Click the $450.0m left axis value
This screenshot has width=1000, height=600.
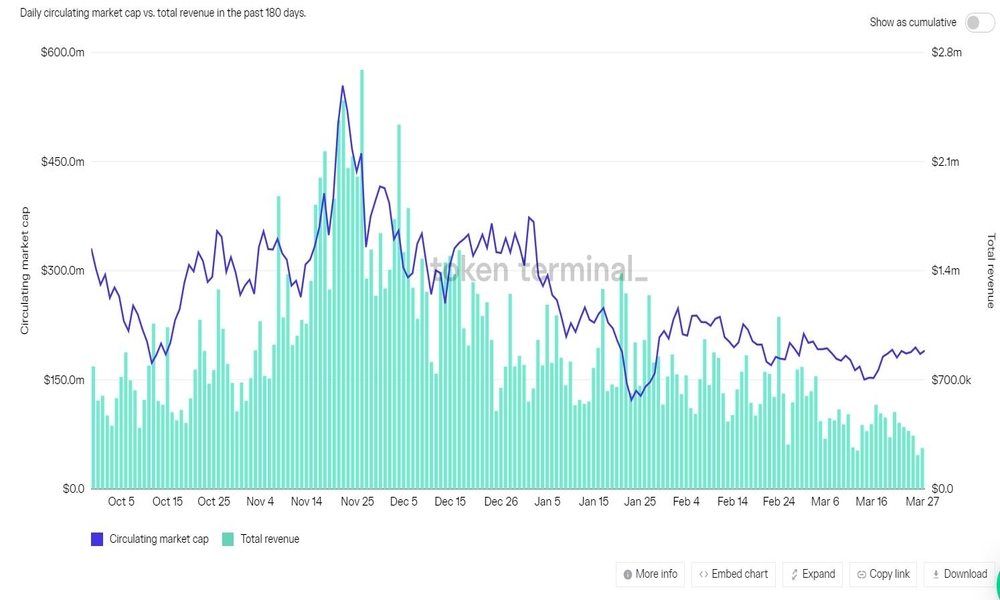[x=62, y=162]
